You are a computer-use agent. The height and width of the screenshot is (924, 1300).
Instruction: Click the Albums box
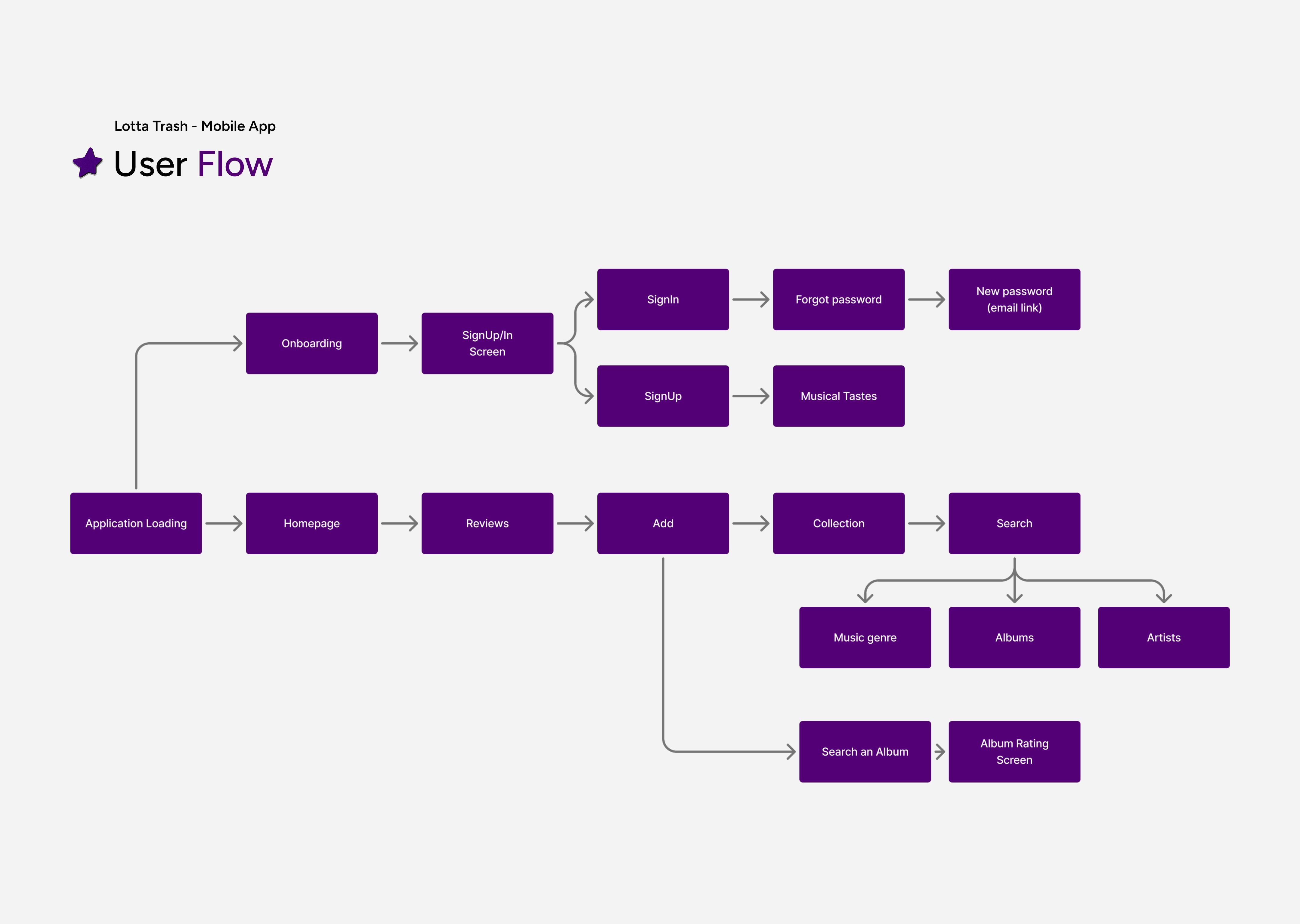tap(1014, 637)
